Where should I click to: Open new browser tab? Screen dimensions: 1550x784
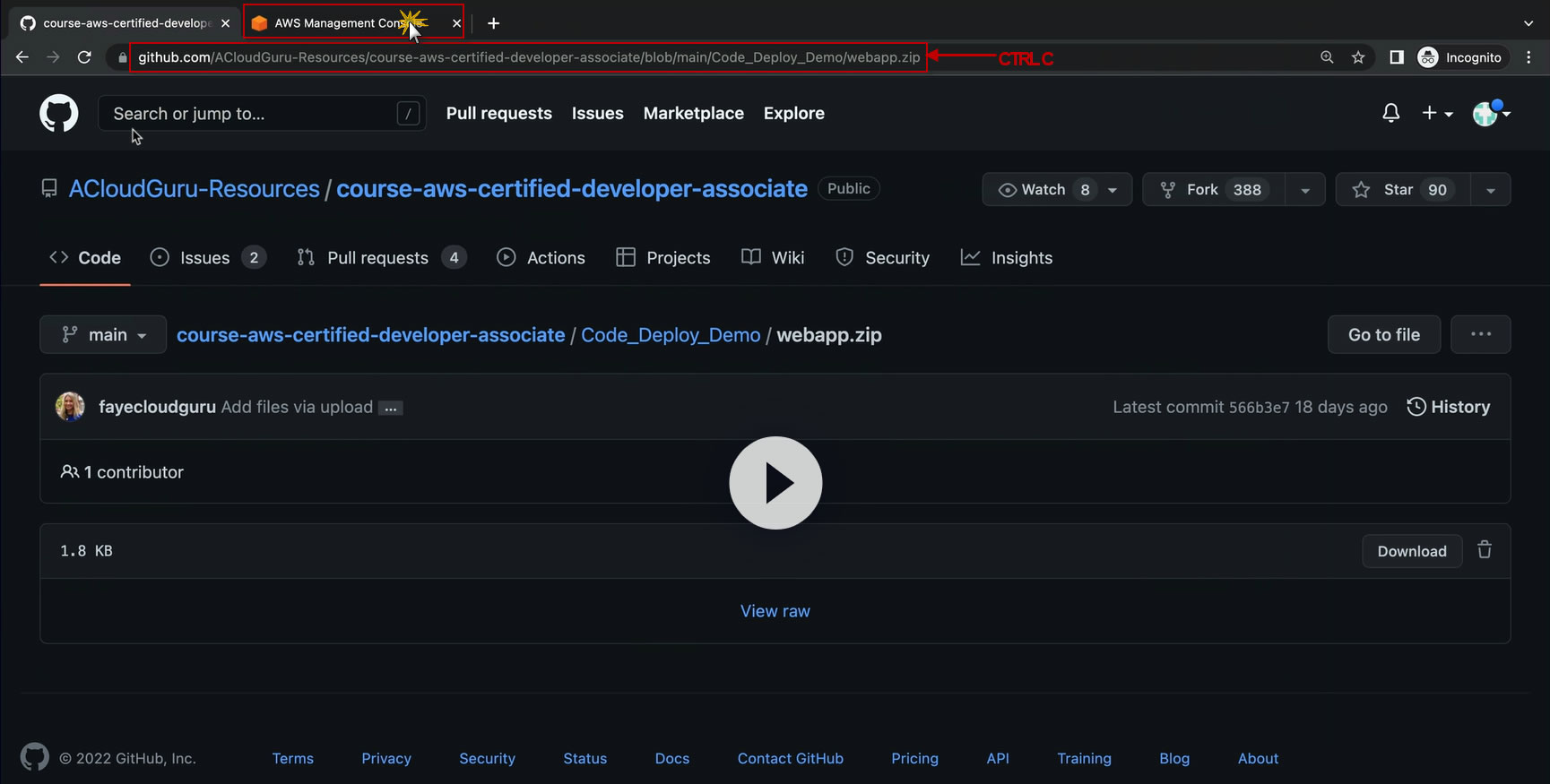click(x=493, y=23)
